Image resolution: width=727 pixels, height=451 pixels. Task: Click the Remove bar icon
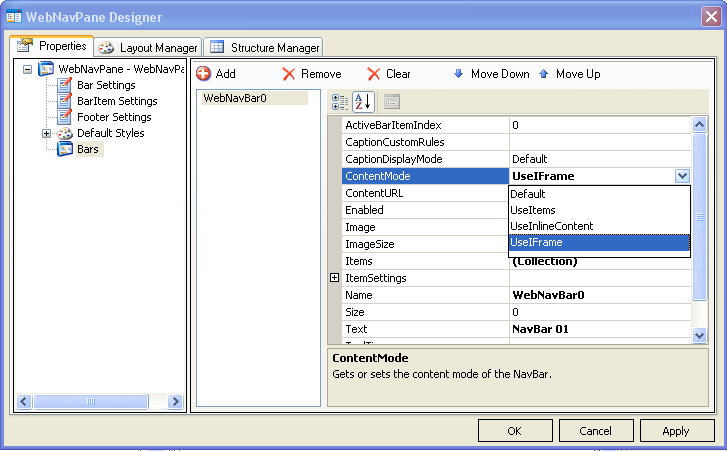coord(289,74)
